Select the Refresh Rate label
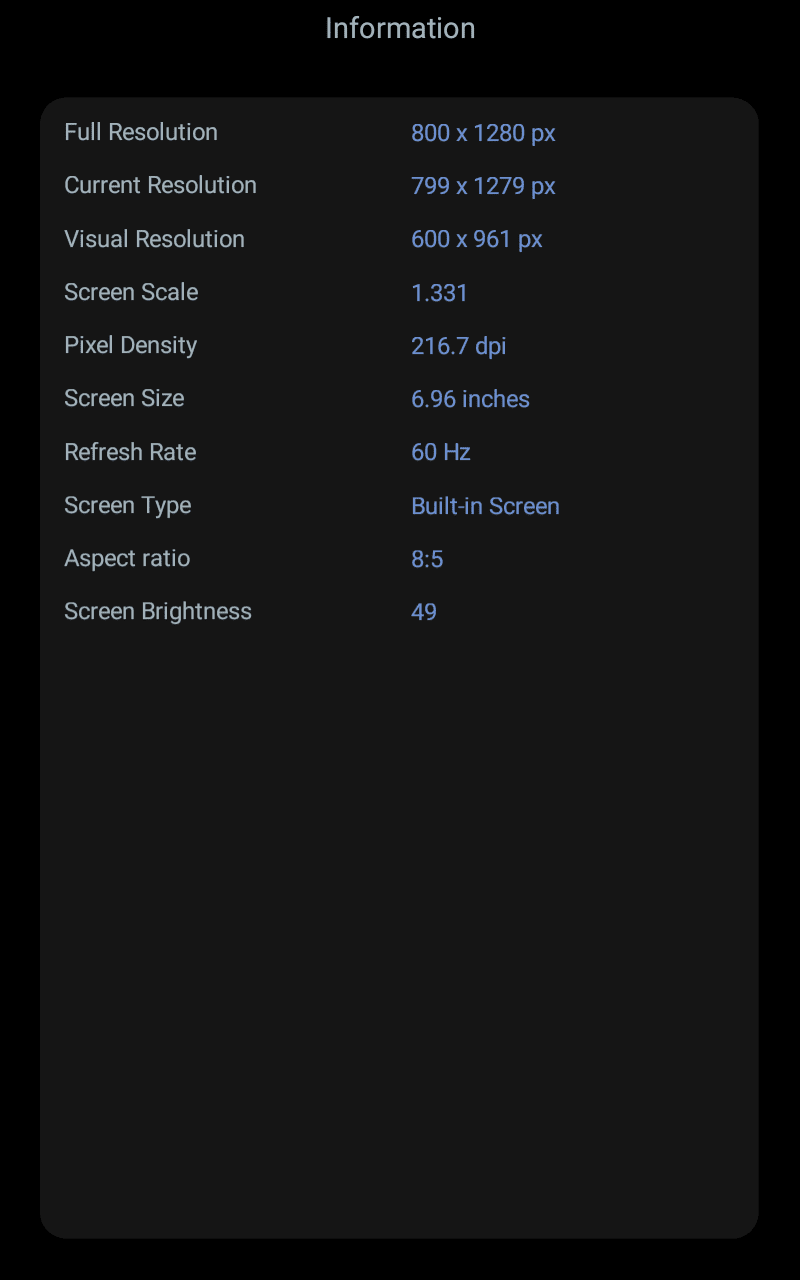The image size is (800, 1280). click(x=130, y=452)
